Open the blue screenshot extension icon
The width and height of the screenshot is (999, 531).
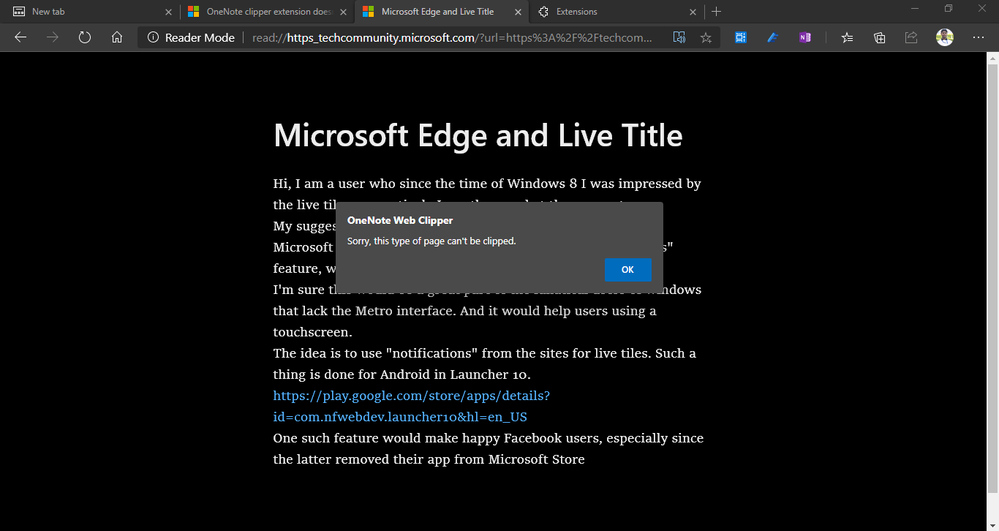point(740,38)
